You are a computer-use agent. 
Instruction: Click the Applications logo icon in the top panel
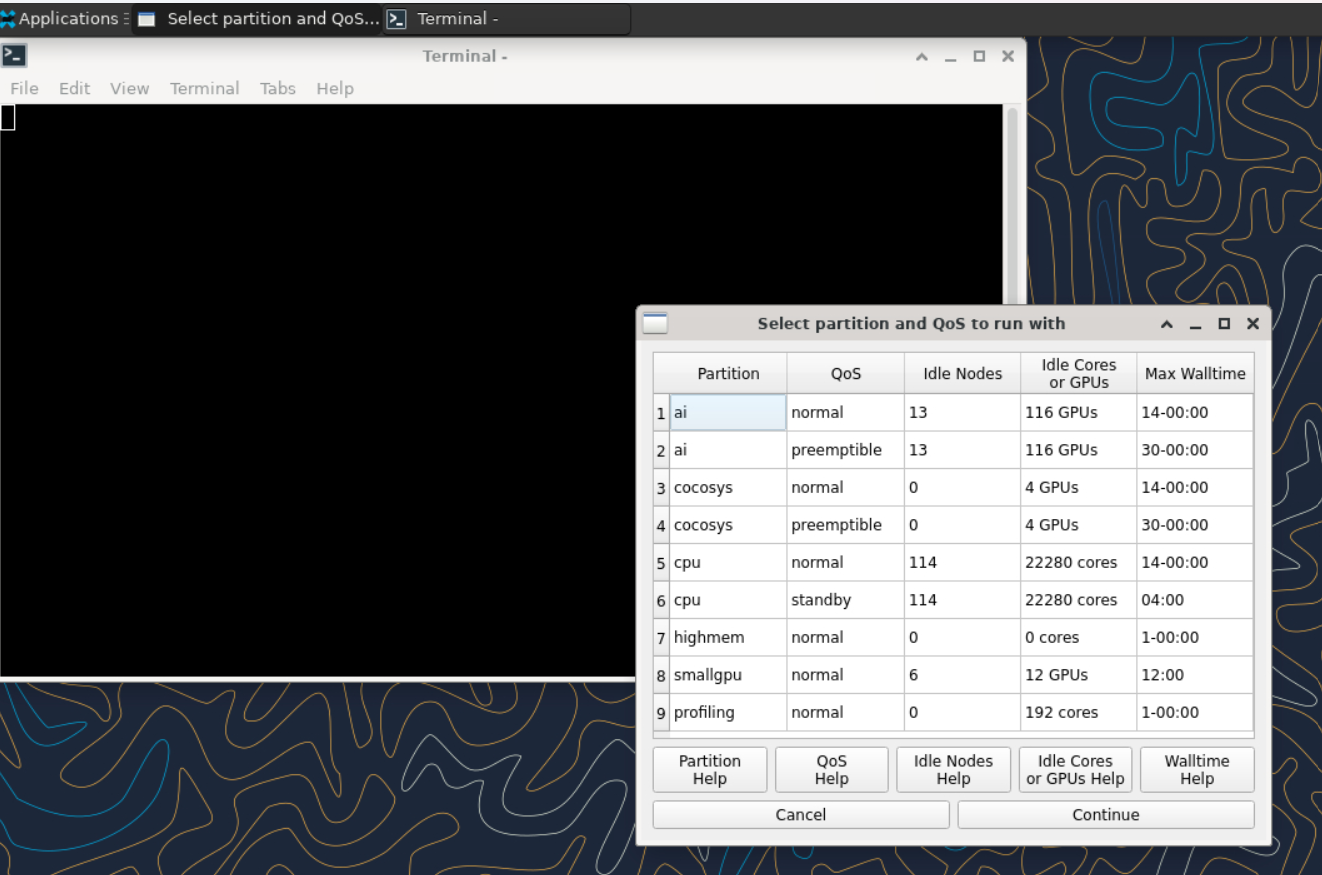[8, 18]
